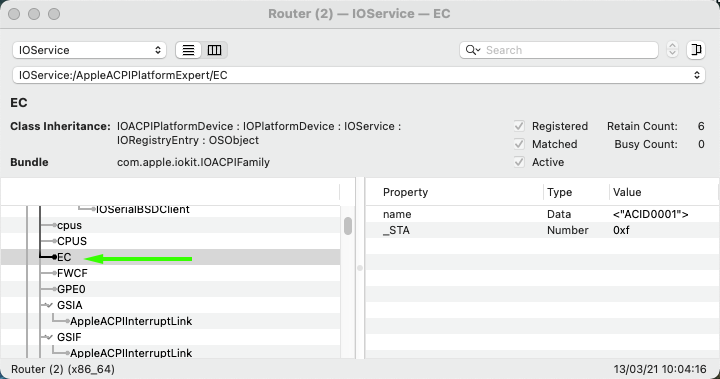Click the search result up stepper arrow
The image size is (720, 379).
(672, 45)
